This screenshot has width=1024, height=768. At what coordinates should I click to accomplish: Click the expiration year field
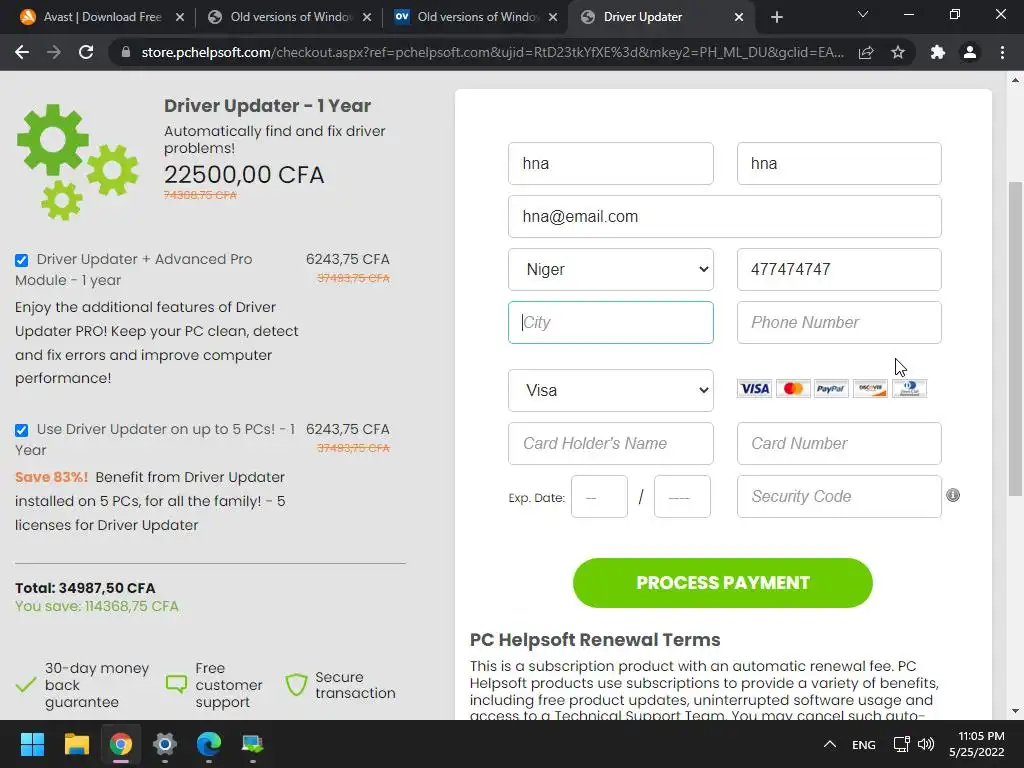tap(682, 496)
